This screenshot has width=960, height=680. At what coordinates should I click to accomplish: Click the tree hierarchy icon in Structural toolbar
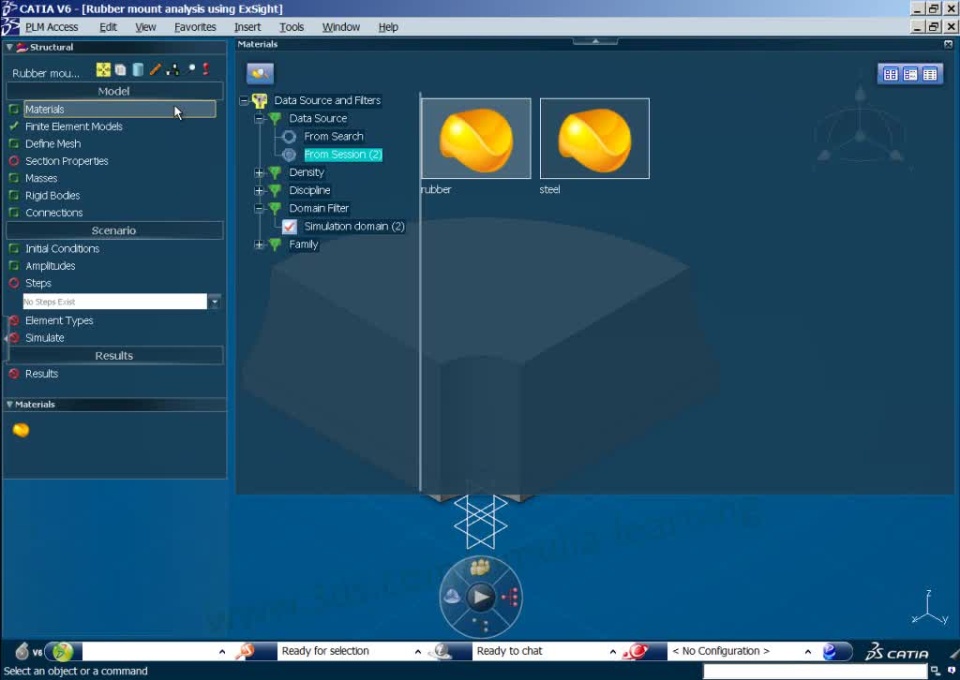pyautogui.click(x=173, y=70)
